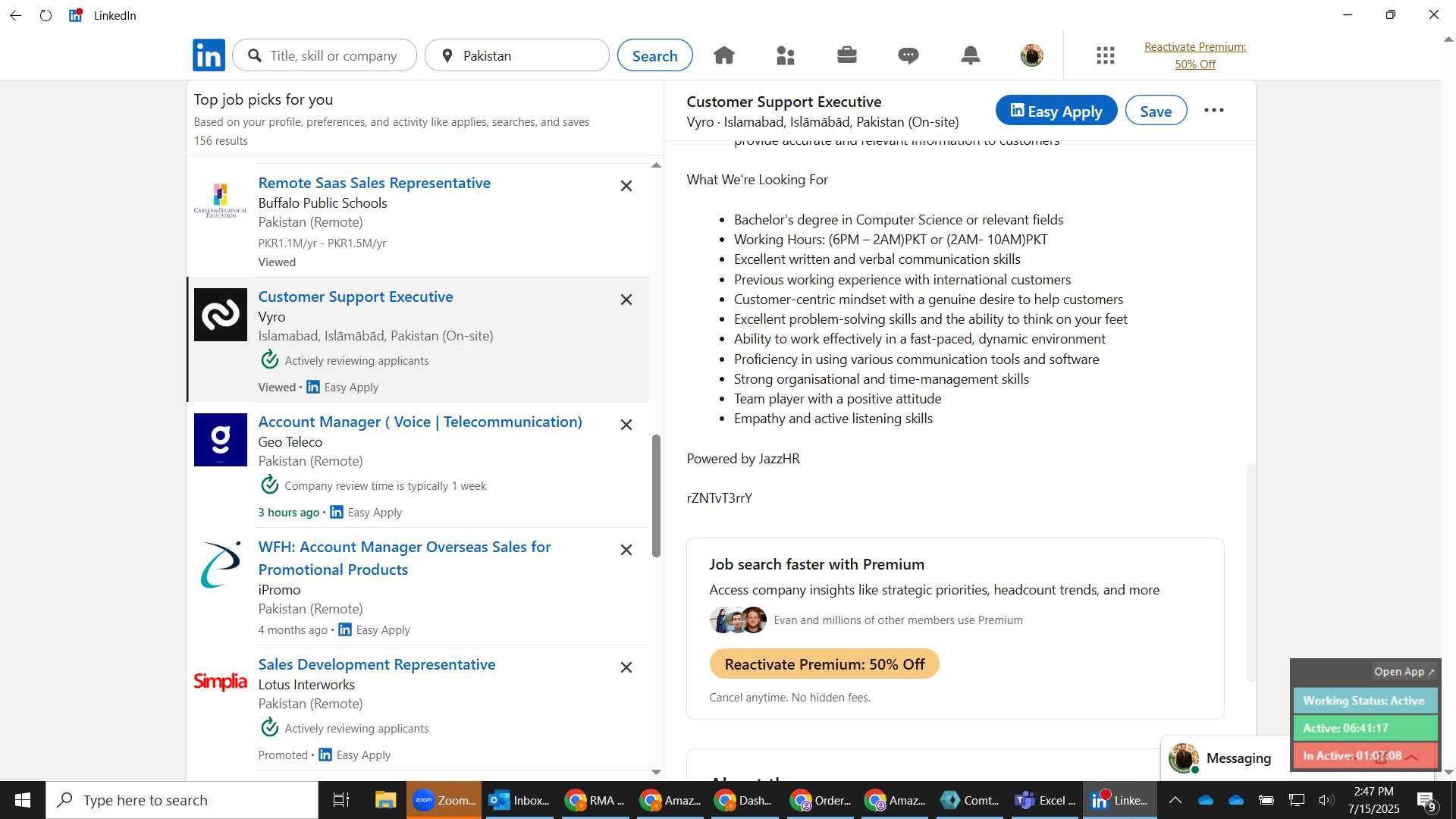The image size is (1456, 819).
Task: Click Reactivate Premium: 50% Off yellow button
Action: coord(824,664)
